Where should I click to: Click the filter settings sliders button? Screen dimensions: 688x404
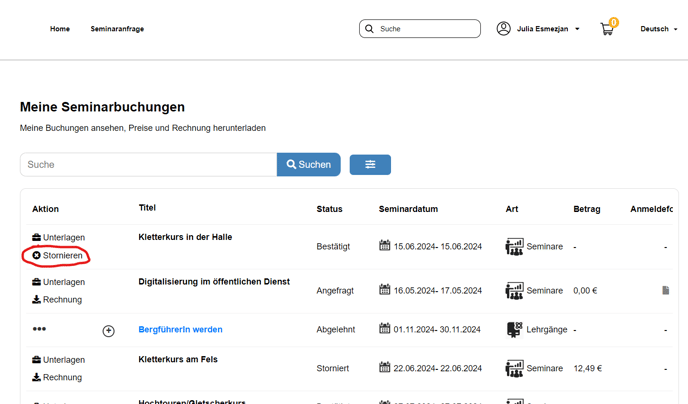click(370, 164)
